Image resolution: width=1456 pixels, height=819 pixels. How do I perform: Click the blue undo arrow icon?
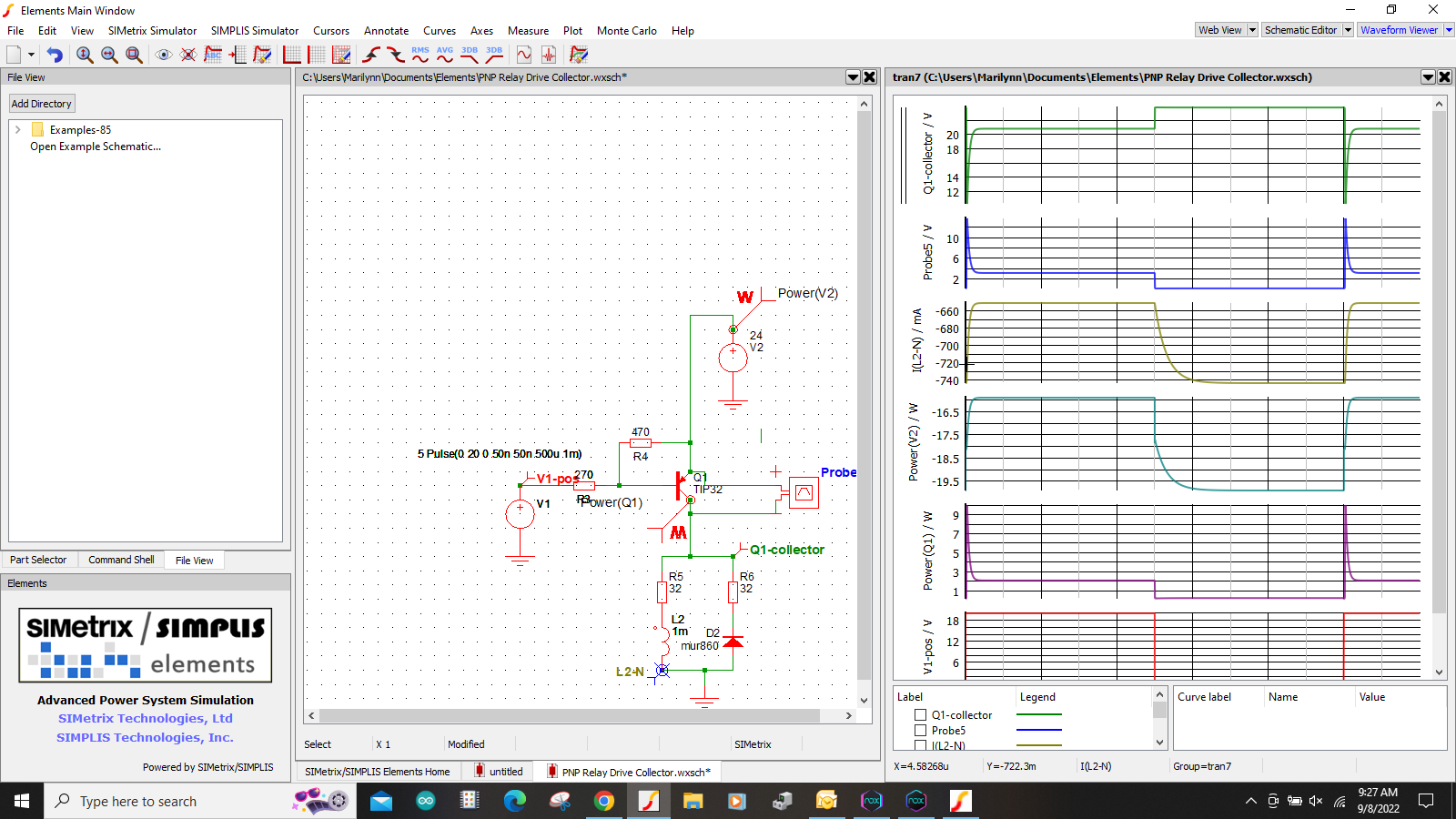tap(55, 55)
